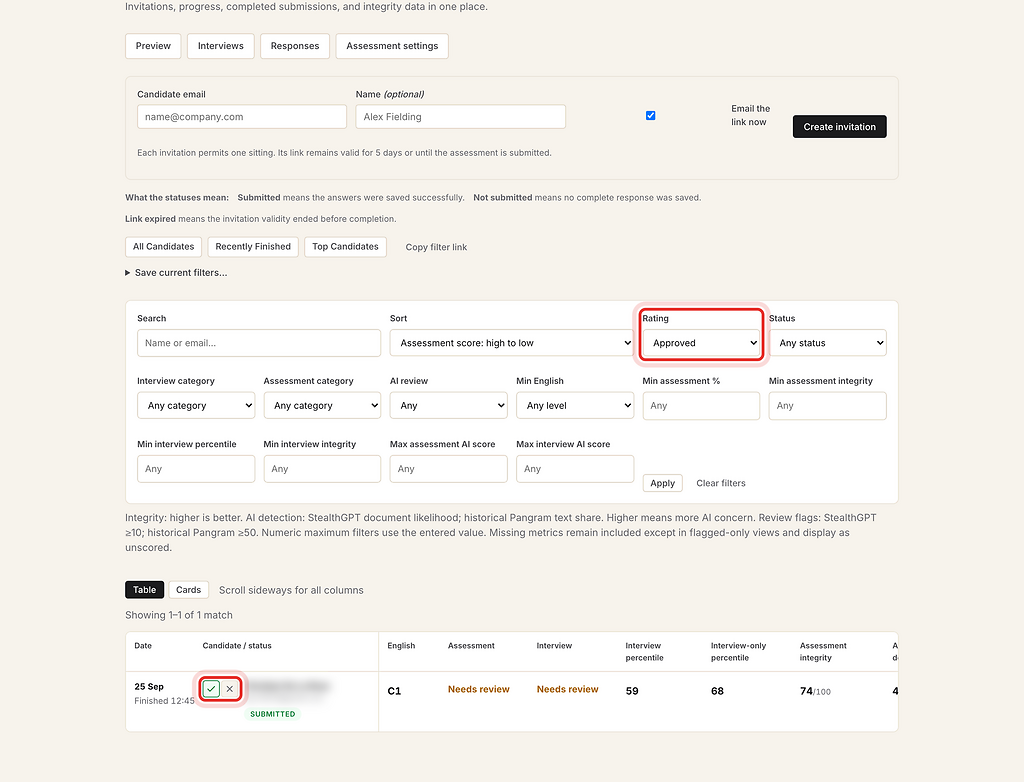This screenshot has width=1024, height=782.
Task: Open the Interview category dropdown
Action: [196, 406]
